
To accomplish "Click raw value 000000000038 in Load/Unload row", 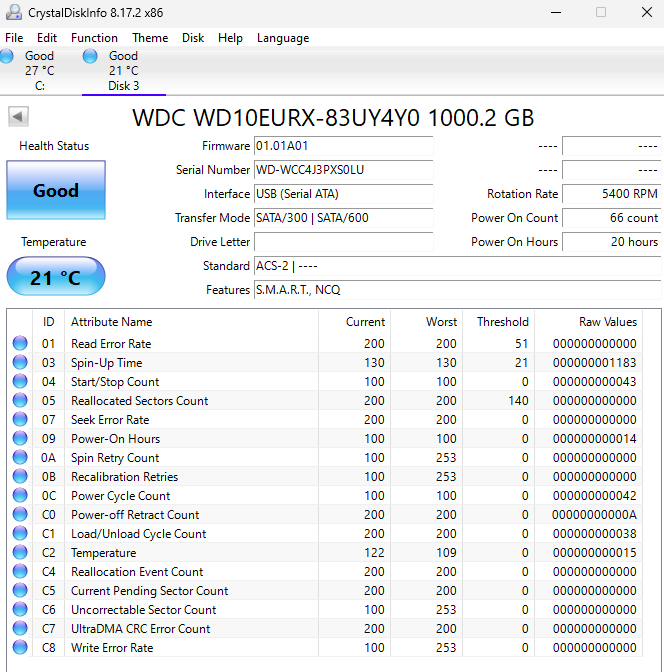I will click(x=594, y=534).
